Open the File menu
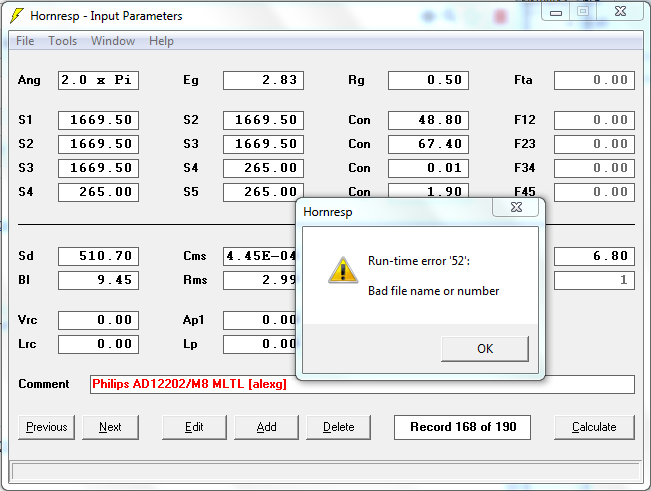This screenshot has height=491, width=651. coord(25,41)
